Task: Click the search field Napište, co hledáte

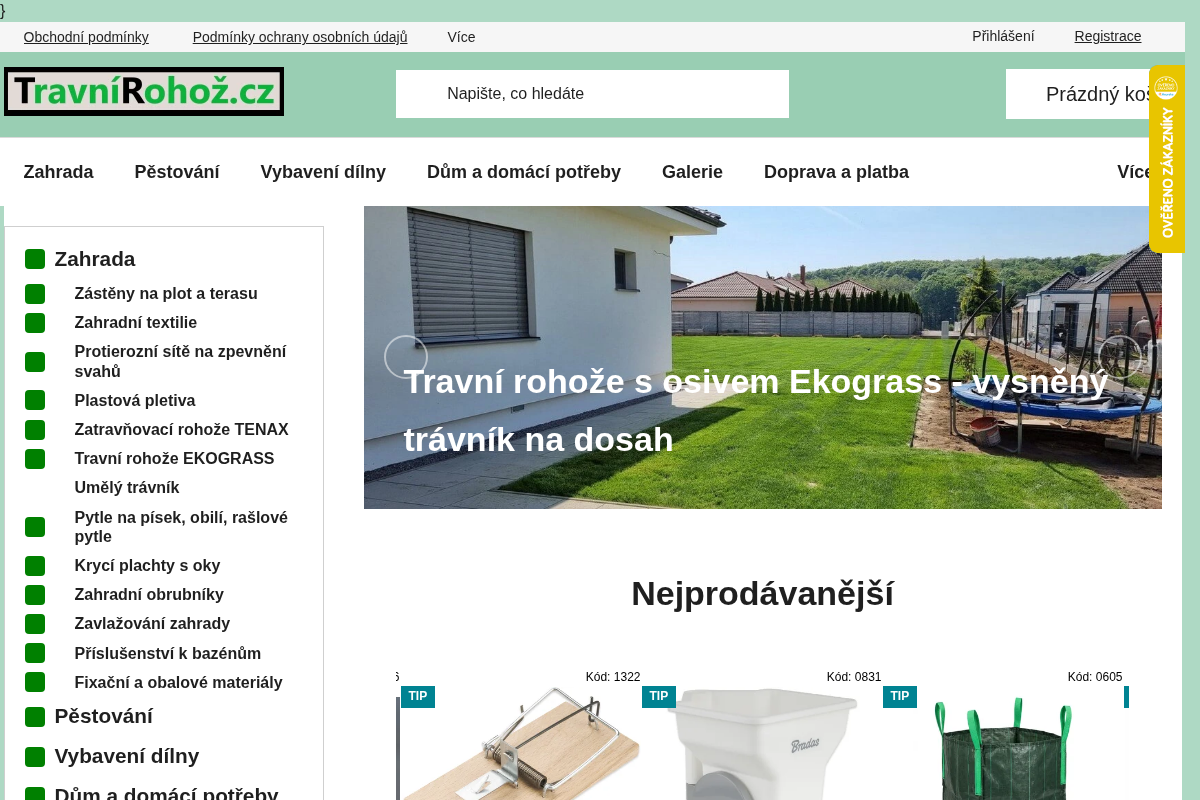Action: click(x=592, y=94)
